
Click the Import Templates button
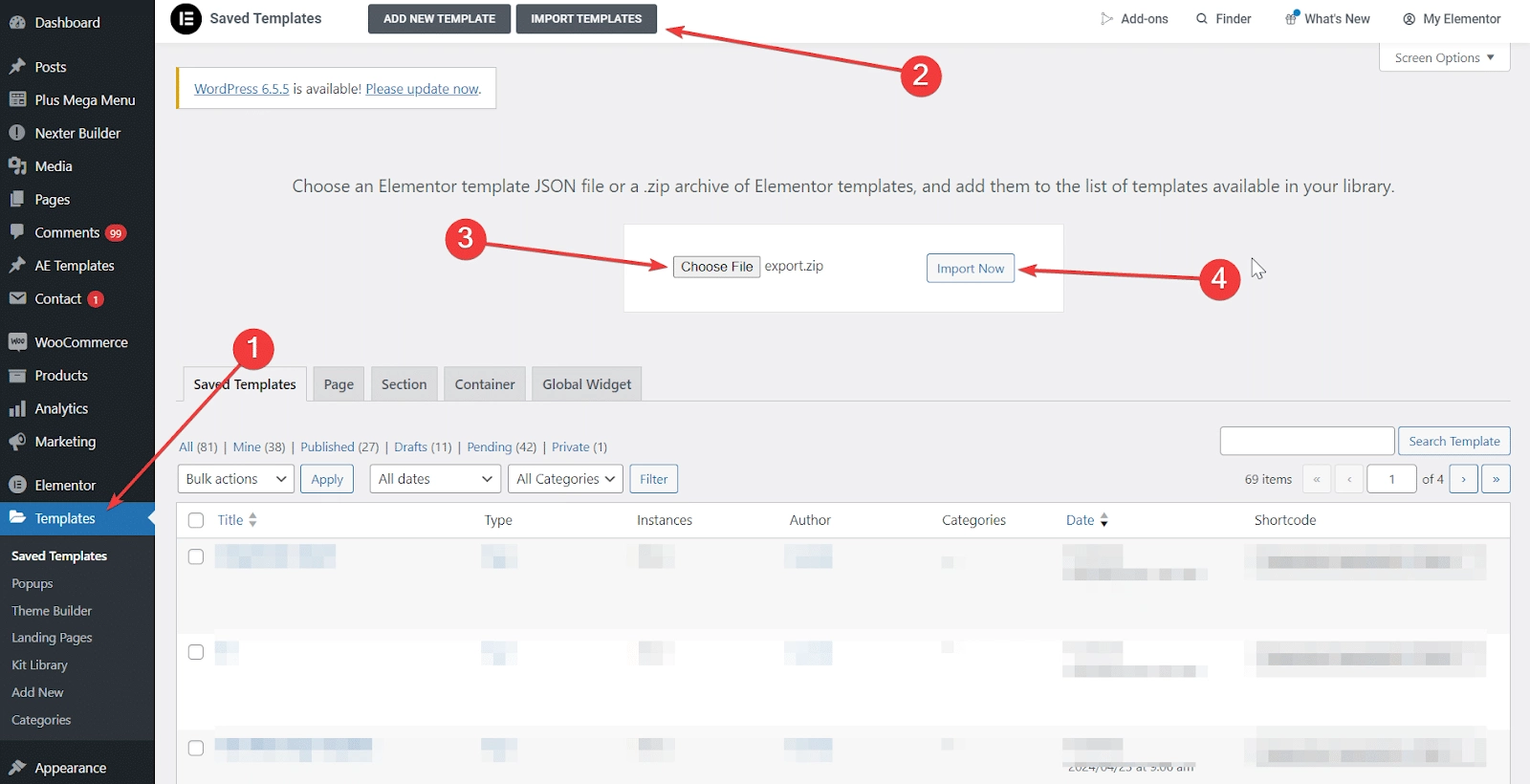point(586,18)
